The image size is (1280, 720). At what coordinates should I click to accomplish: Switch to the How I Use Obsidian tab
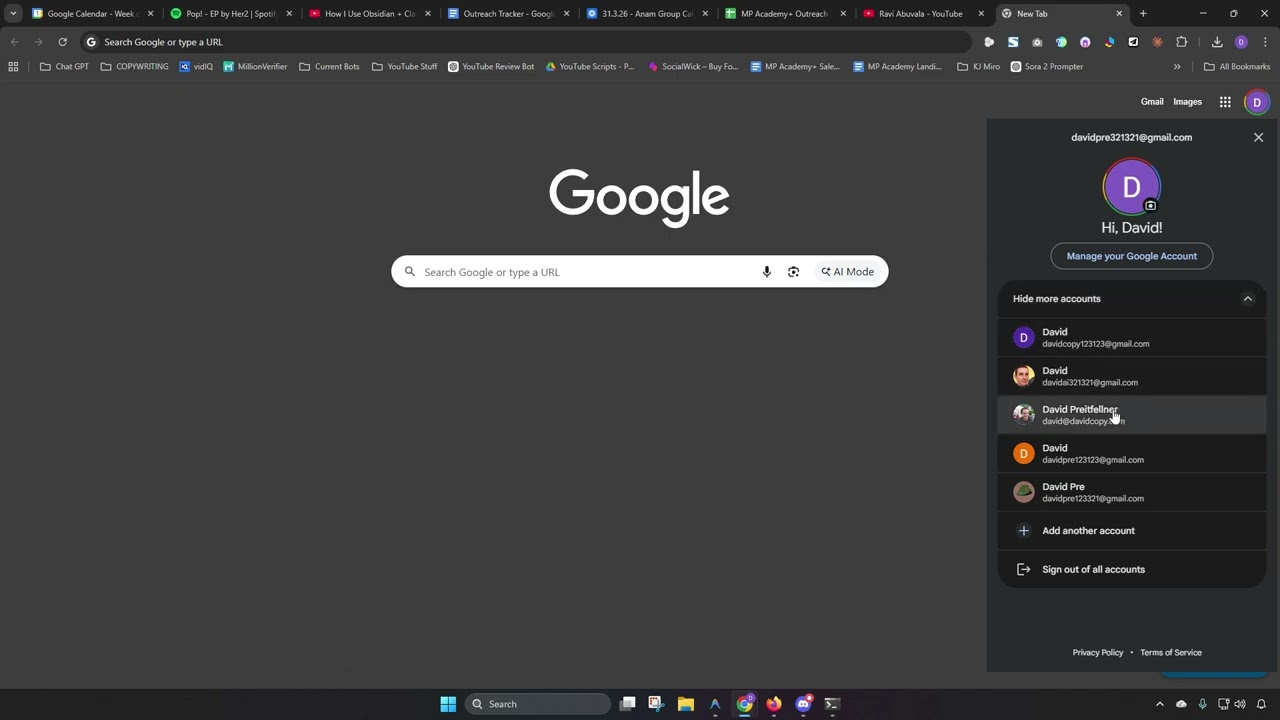(x=369, y=14)
